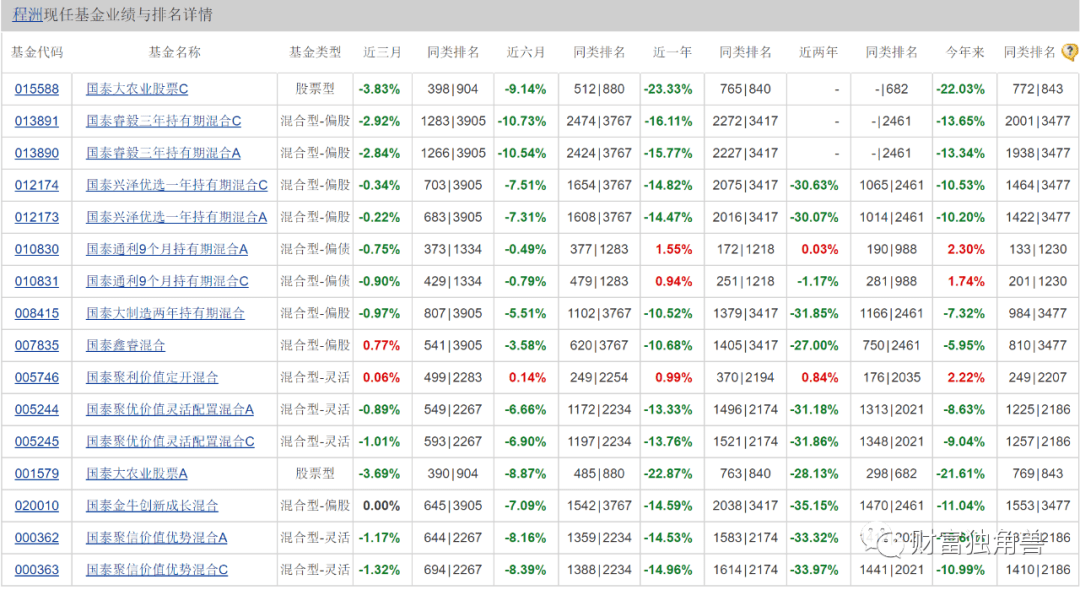Select the 298|682 ranking cell
The image size is (1080, 590).
[891, 474]
